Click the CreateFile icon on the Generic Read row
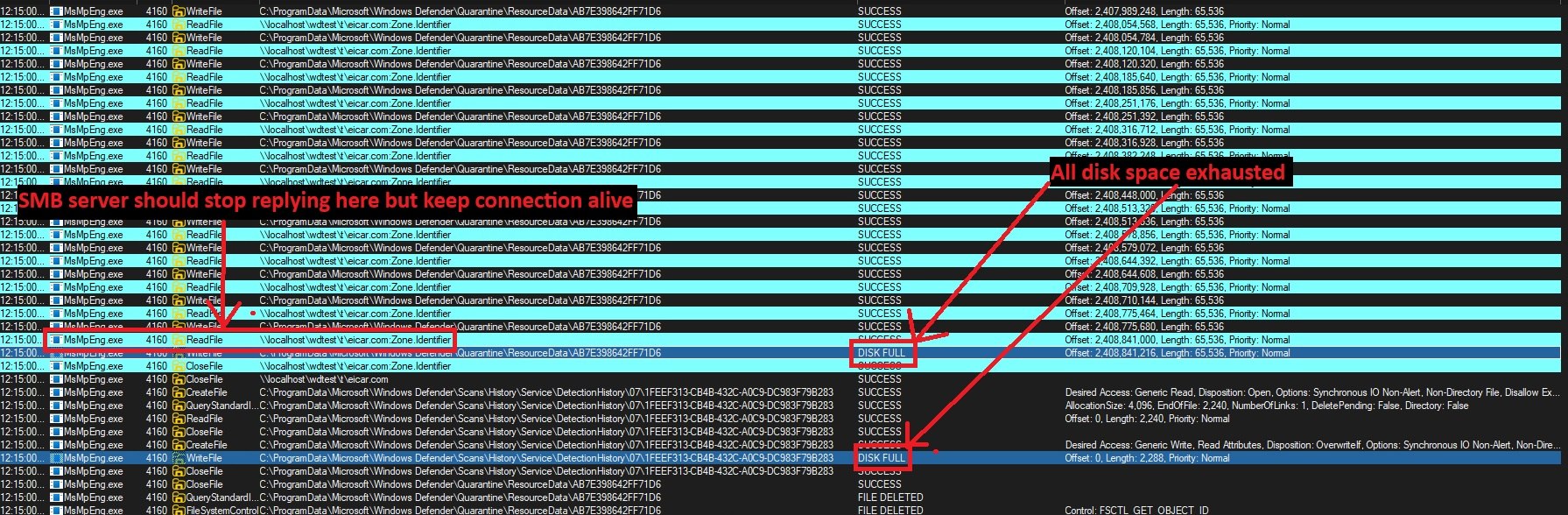The image size is (1568, 515). tap(179, 392)
